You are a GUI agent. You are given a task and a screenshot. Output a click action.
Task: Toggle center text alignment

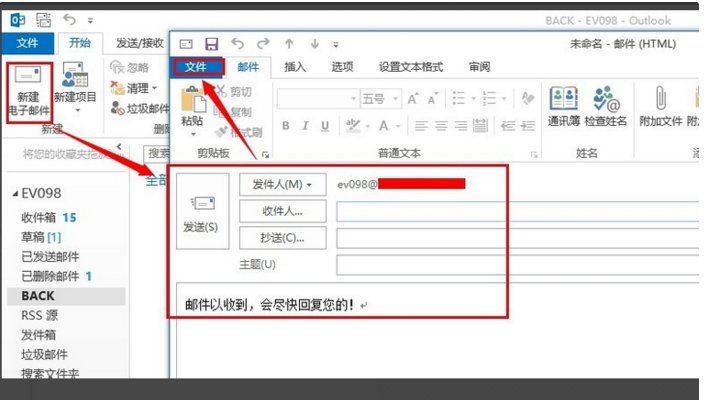click(x=441, y=126)
